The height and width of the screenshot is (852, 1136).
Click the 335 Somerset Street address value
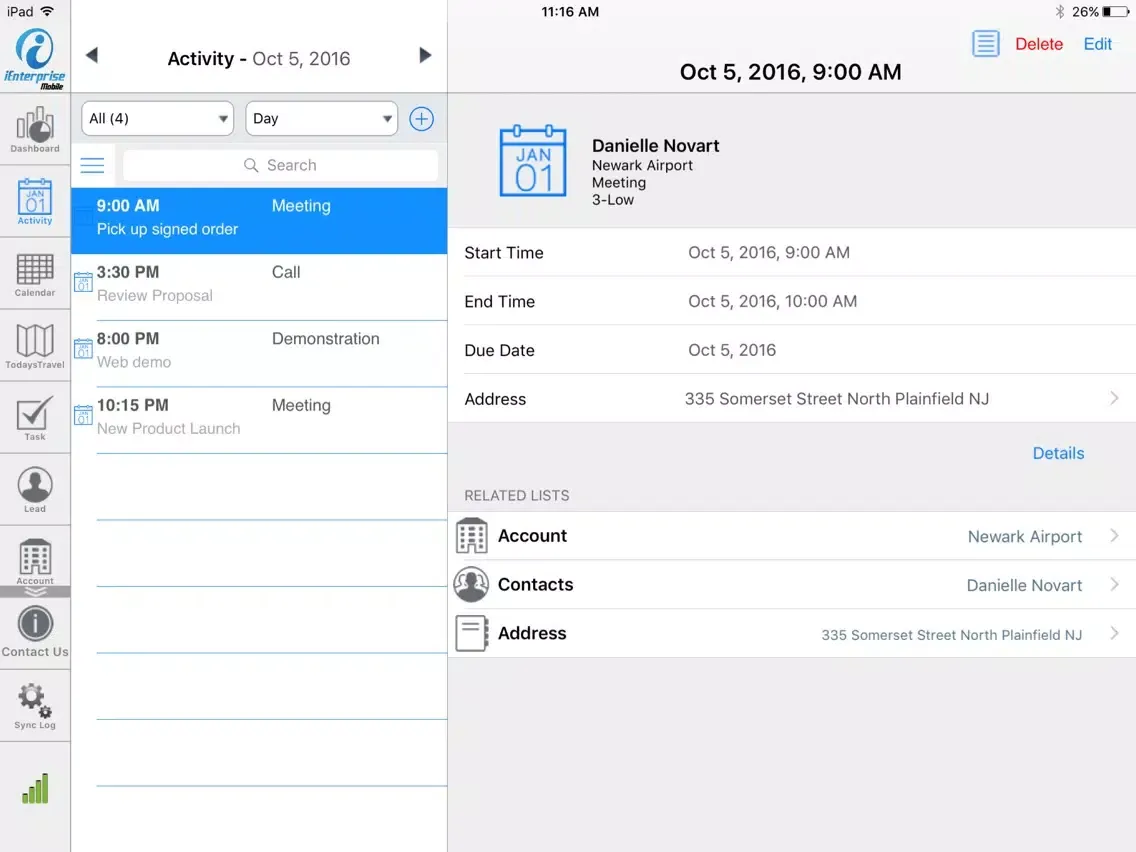837,399
